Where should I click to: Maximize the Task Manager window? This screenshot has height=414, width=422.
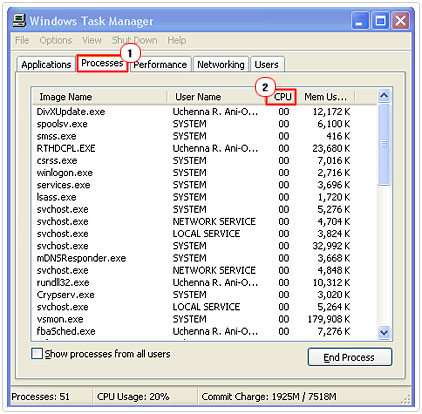(380, 21)
